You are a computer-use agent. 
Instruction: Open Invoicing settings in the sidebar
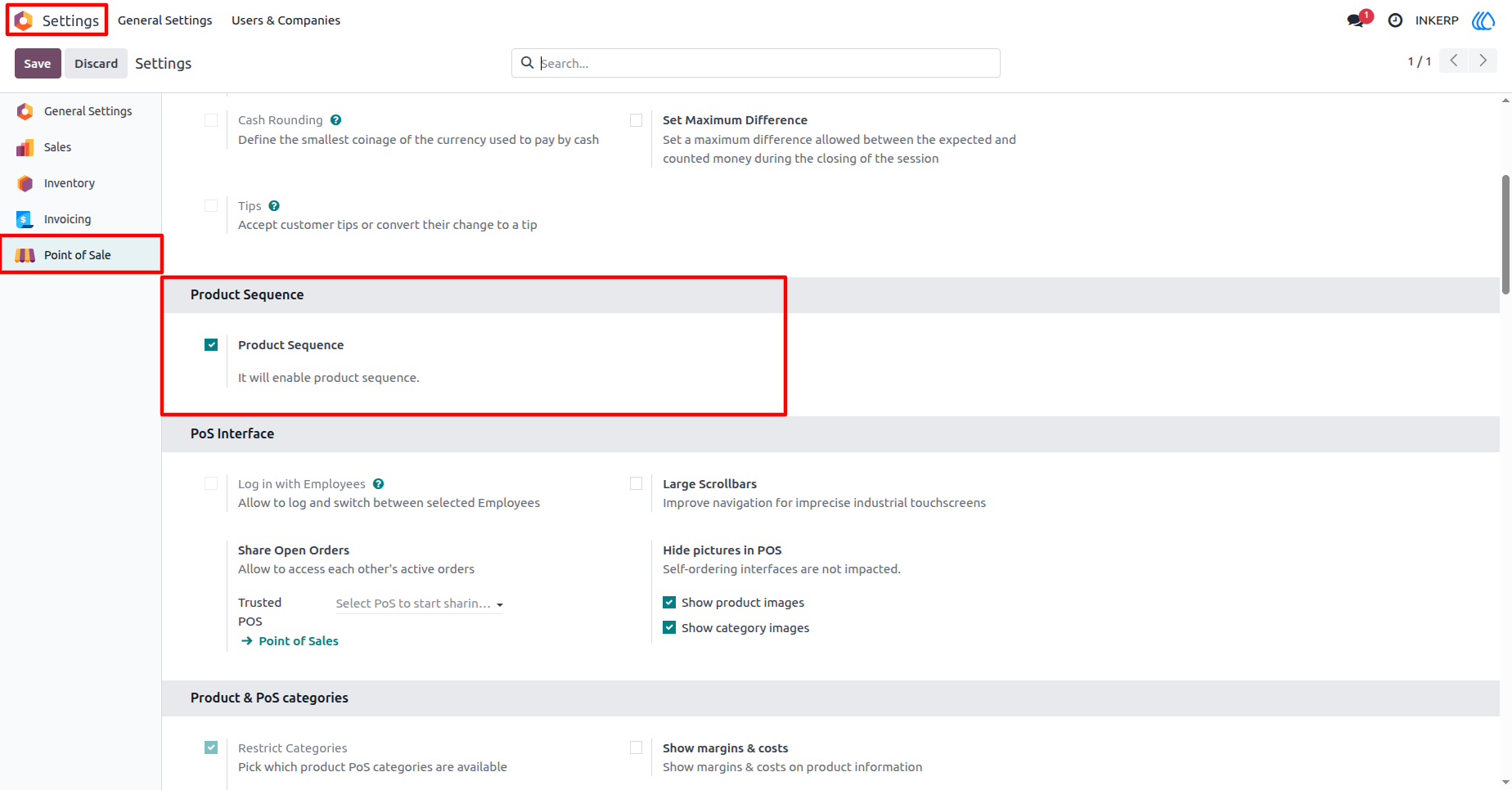[81, 219]
